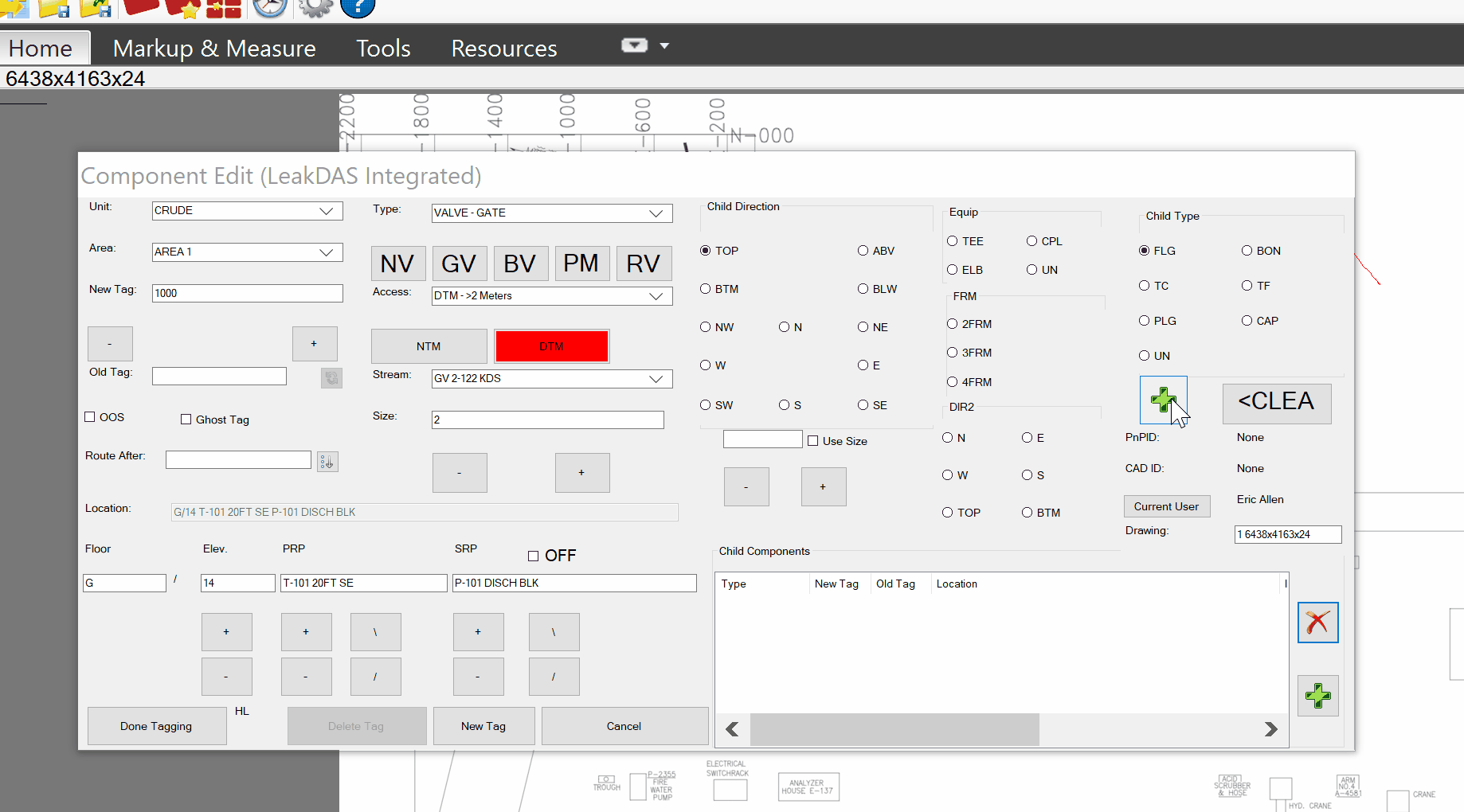Viewport: 1464px width, 812px height.
Task: Click the green plus icon beside child components list
Action: 1317,696
